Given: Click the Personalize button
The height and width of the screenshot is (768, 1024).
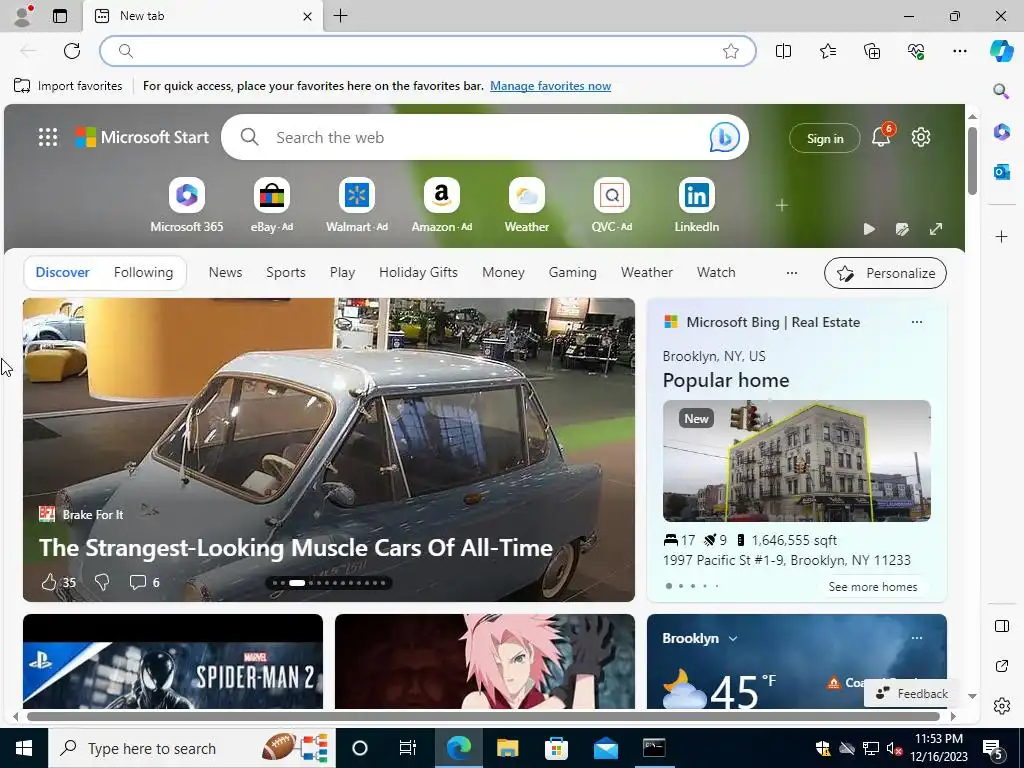Looking at the screenshot, I should [x=885, y=273].
